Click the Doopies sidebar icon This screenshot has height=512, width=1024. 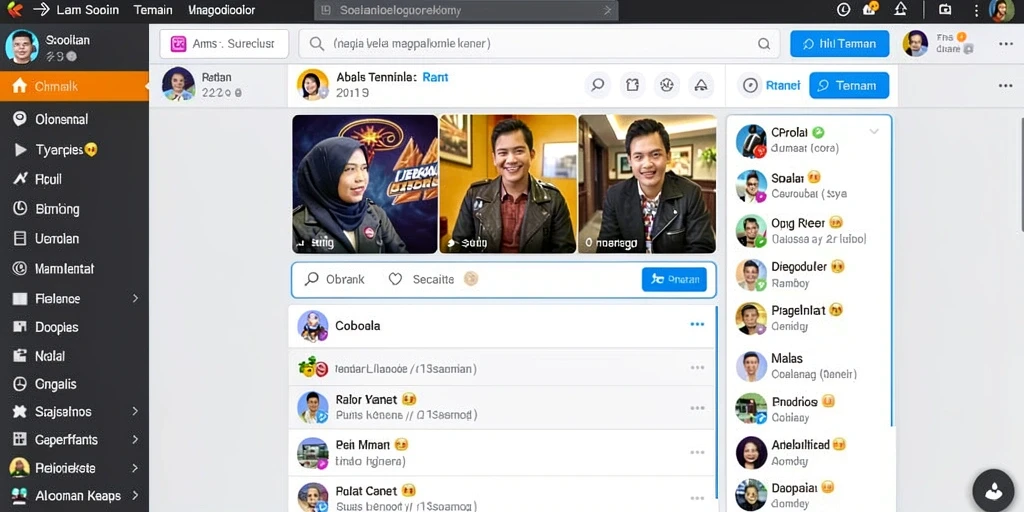pos(20,327)
